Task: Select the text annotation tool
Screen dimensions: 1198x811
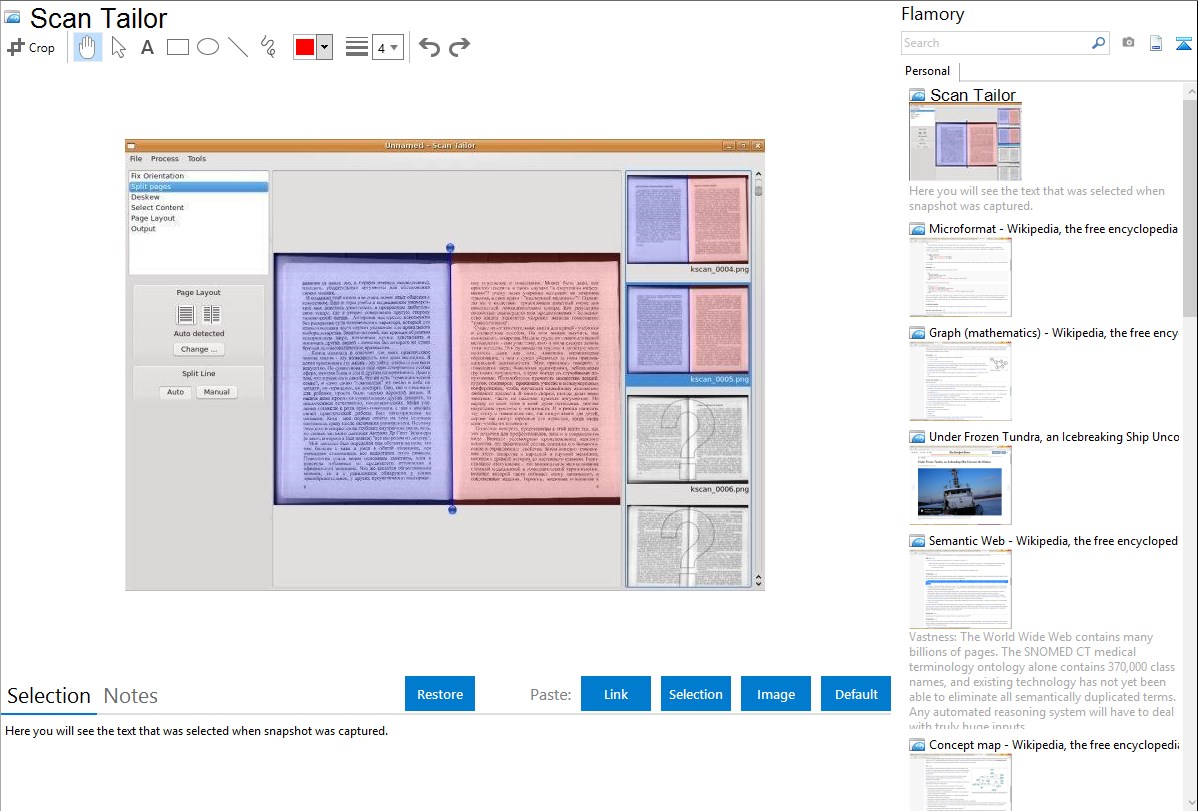Action: [147, 47]
